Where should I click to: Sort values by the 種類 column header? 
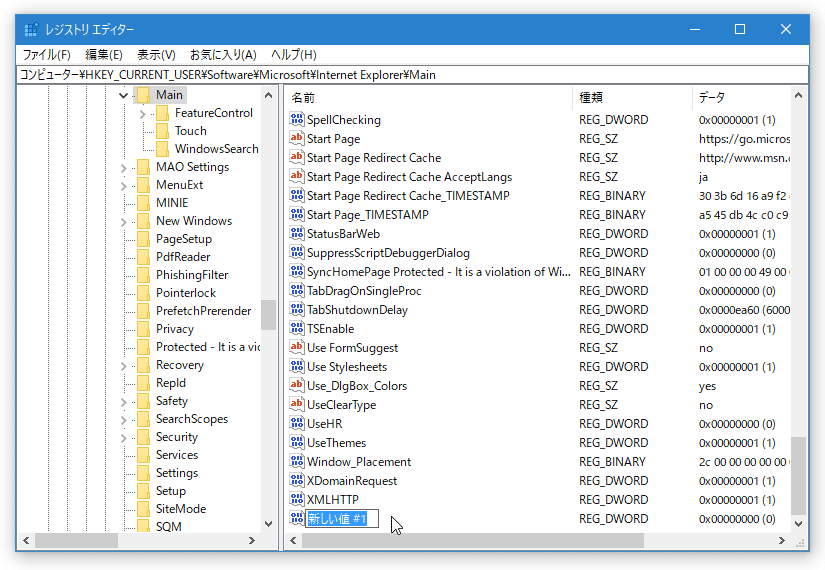point(632,97)
